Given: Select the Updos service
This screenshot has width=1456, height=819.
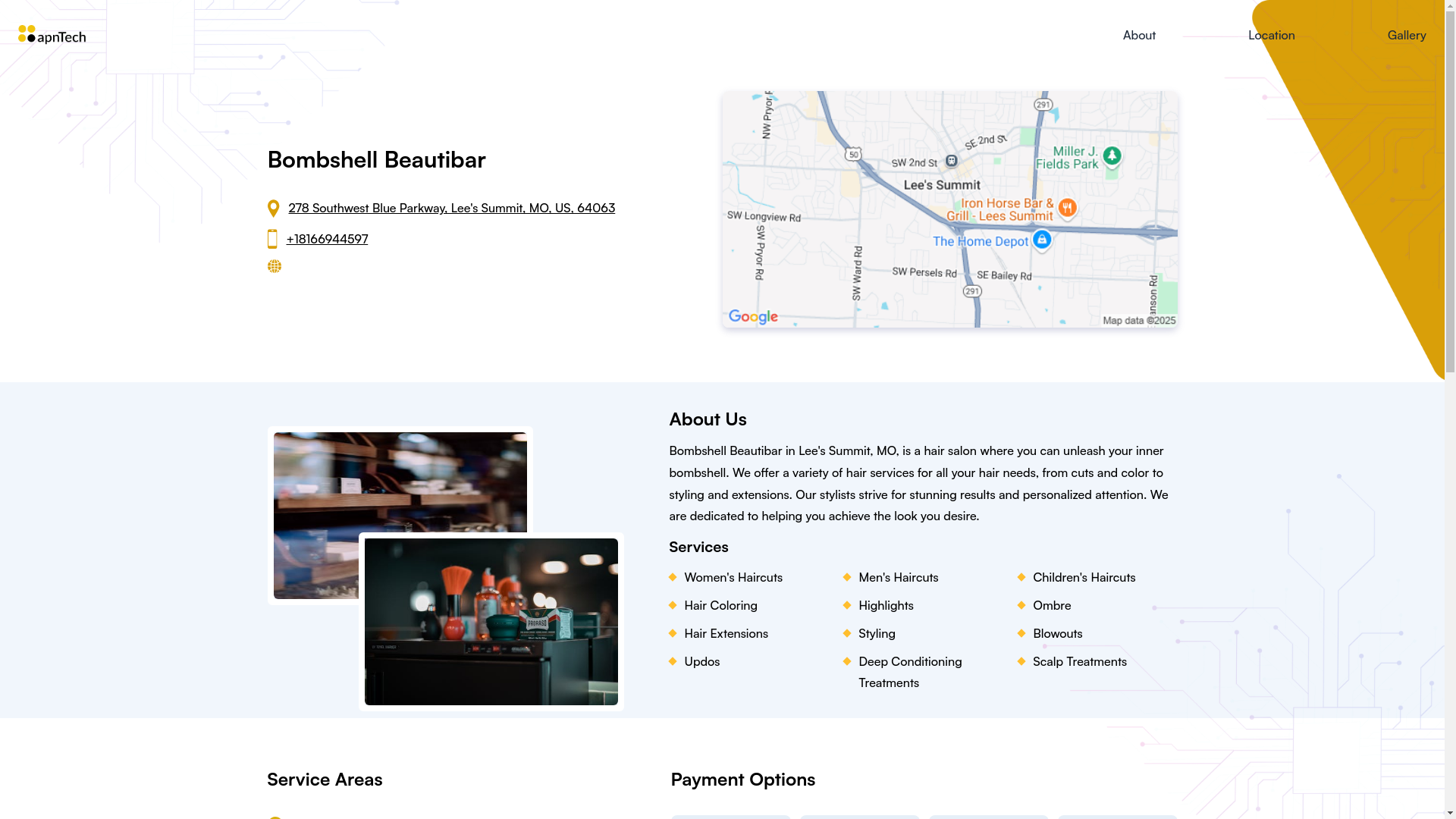Looking at the screenshot, I should coord(701,661).
